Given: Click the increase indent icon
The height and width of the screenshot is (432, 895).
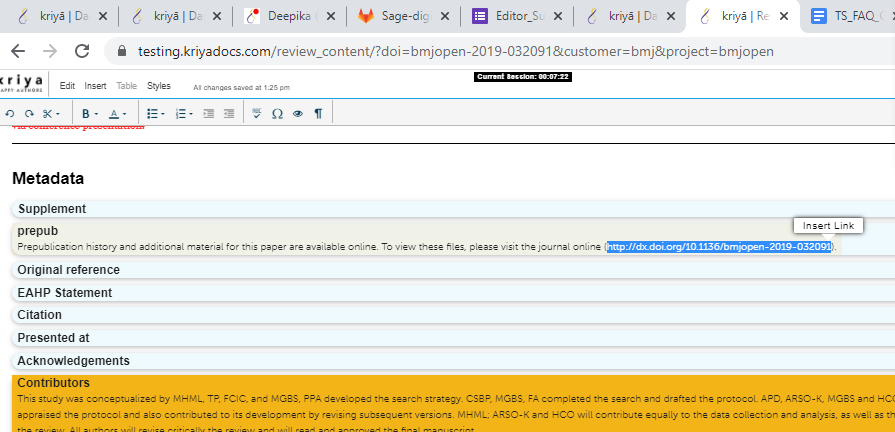Looking at the screenshot, I should tap(209, 114).
